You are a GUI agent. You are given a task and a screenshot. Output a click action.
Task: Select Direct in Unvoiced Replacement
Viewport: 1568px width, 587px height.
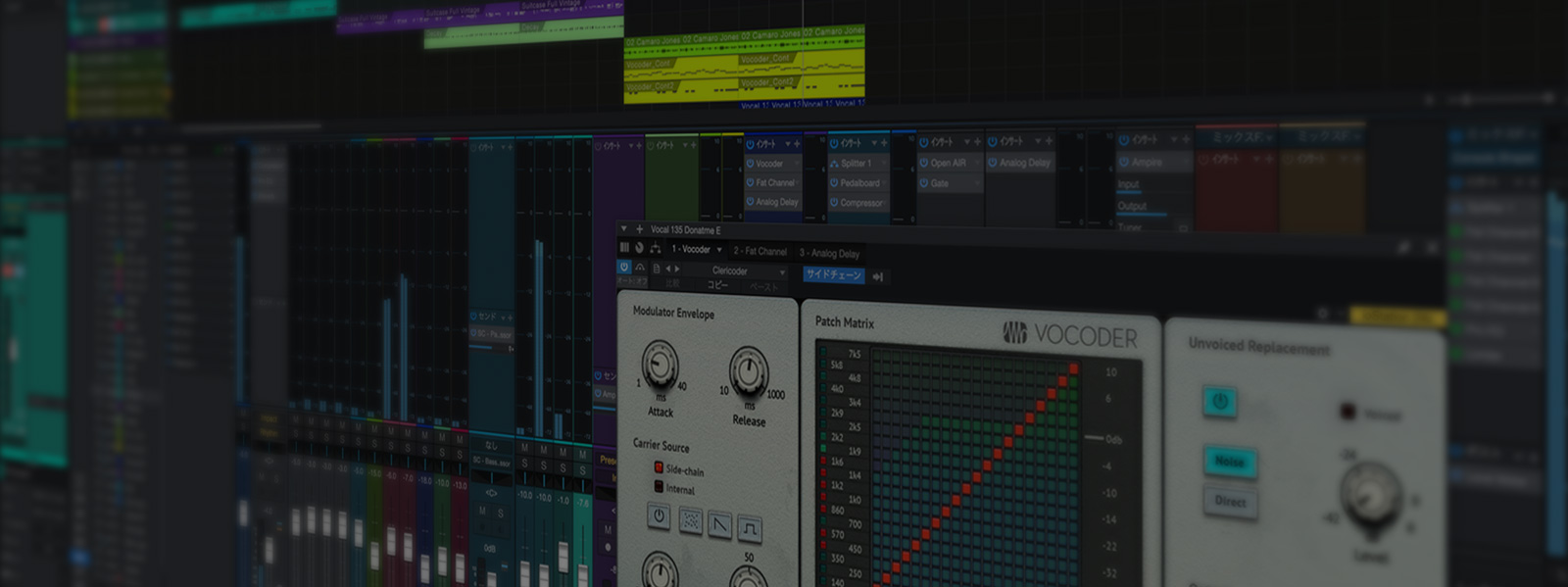tap(1231, 501)
